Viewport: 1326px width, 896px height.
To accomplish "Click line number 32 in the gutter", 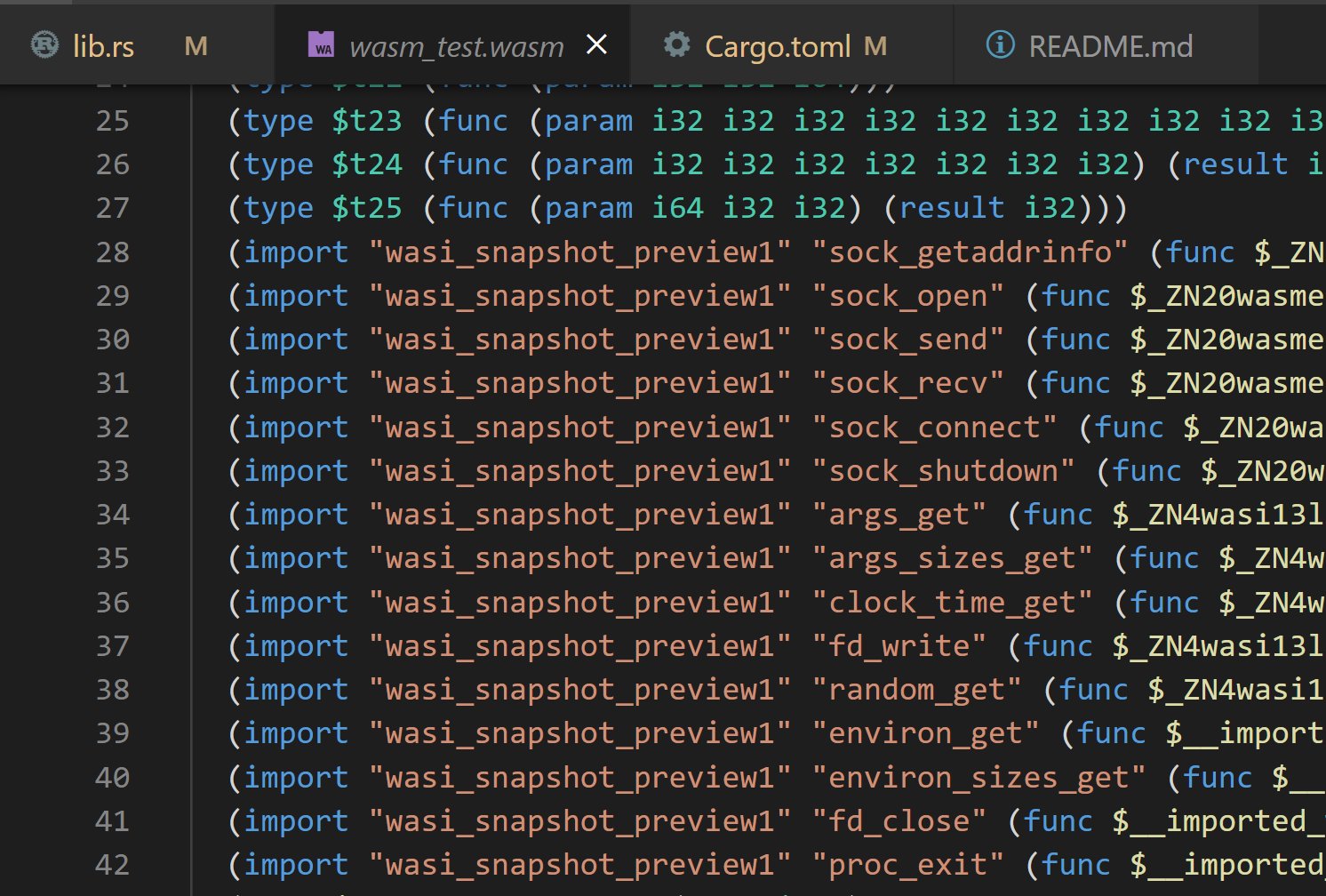I will tap(113, 428).
